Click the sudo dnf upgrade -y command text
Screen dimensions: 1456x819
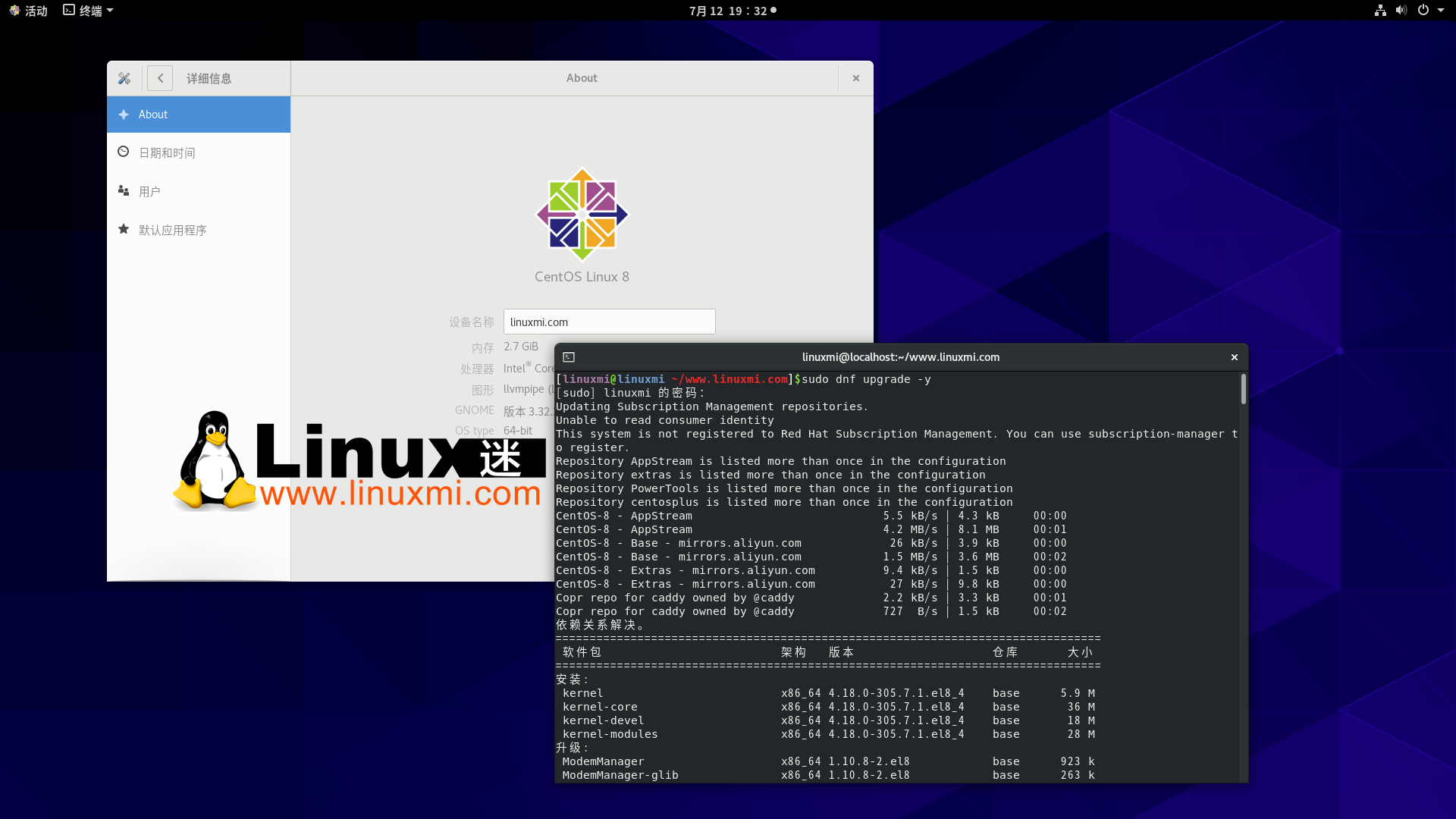(x=866, y=379)
